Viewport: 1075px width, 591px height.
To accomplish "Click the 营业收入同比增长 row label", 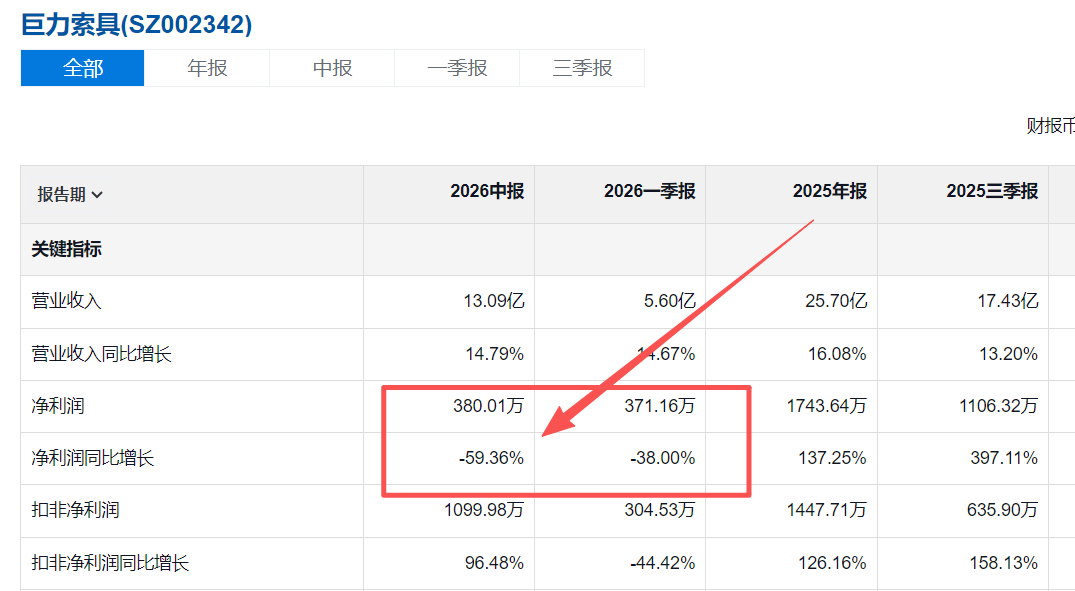I will (x=101, y=354).
